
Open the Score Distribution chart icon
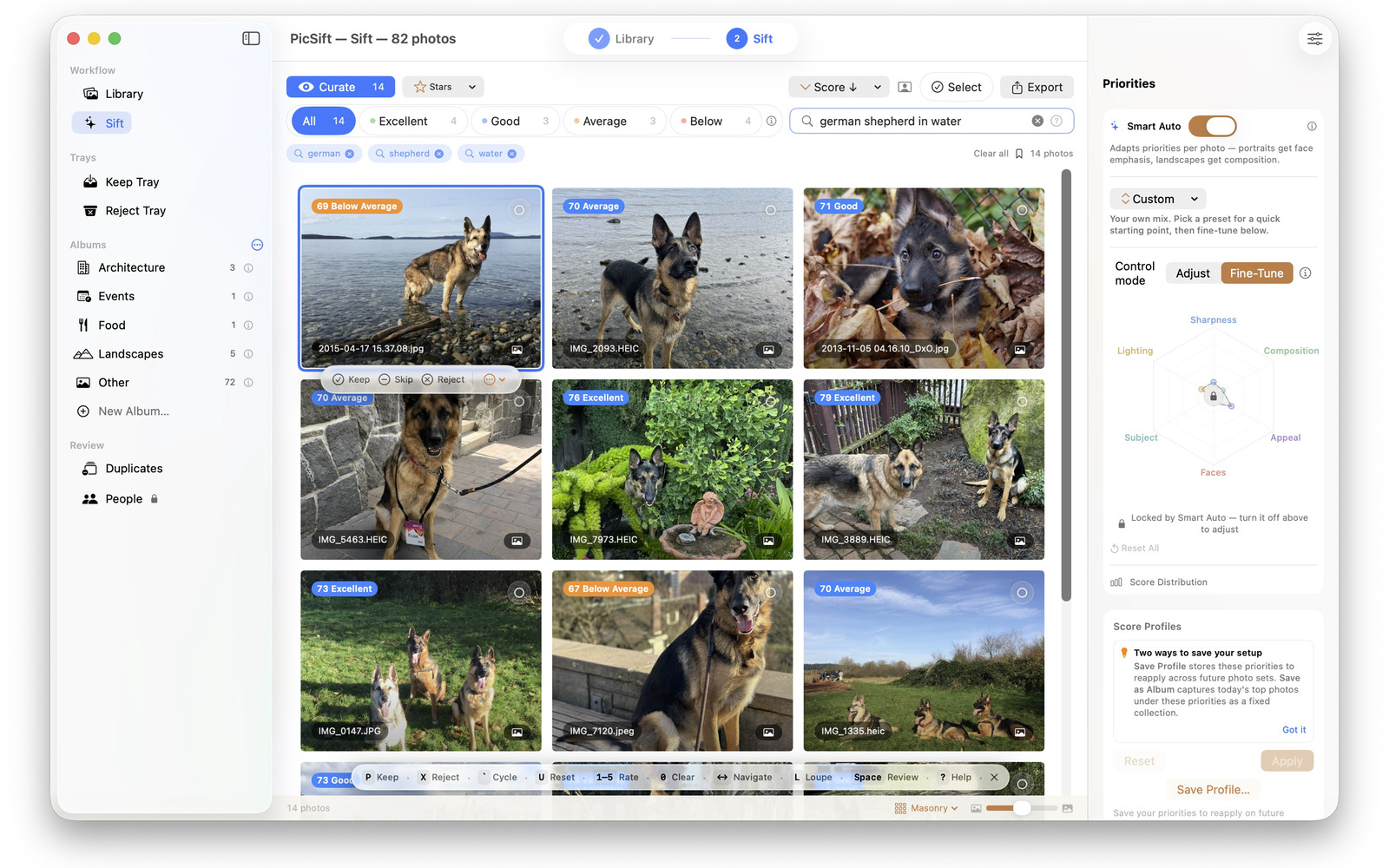1116,582
